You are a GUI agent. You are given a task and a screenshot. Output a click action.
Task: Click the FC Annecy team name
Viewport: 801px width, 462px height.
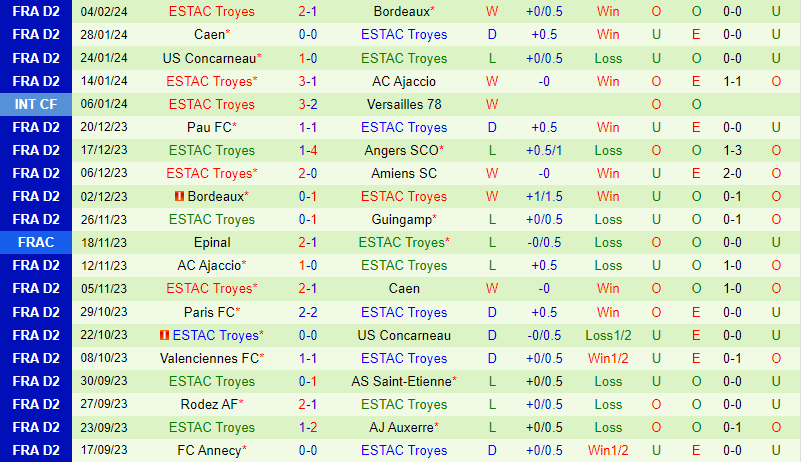208,450
